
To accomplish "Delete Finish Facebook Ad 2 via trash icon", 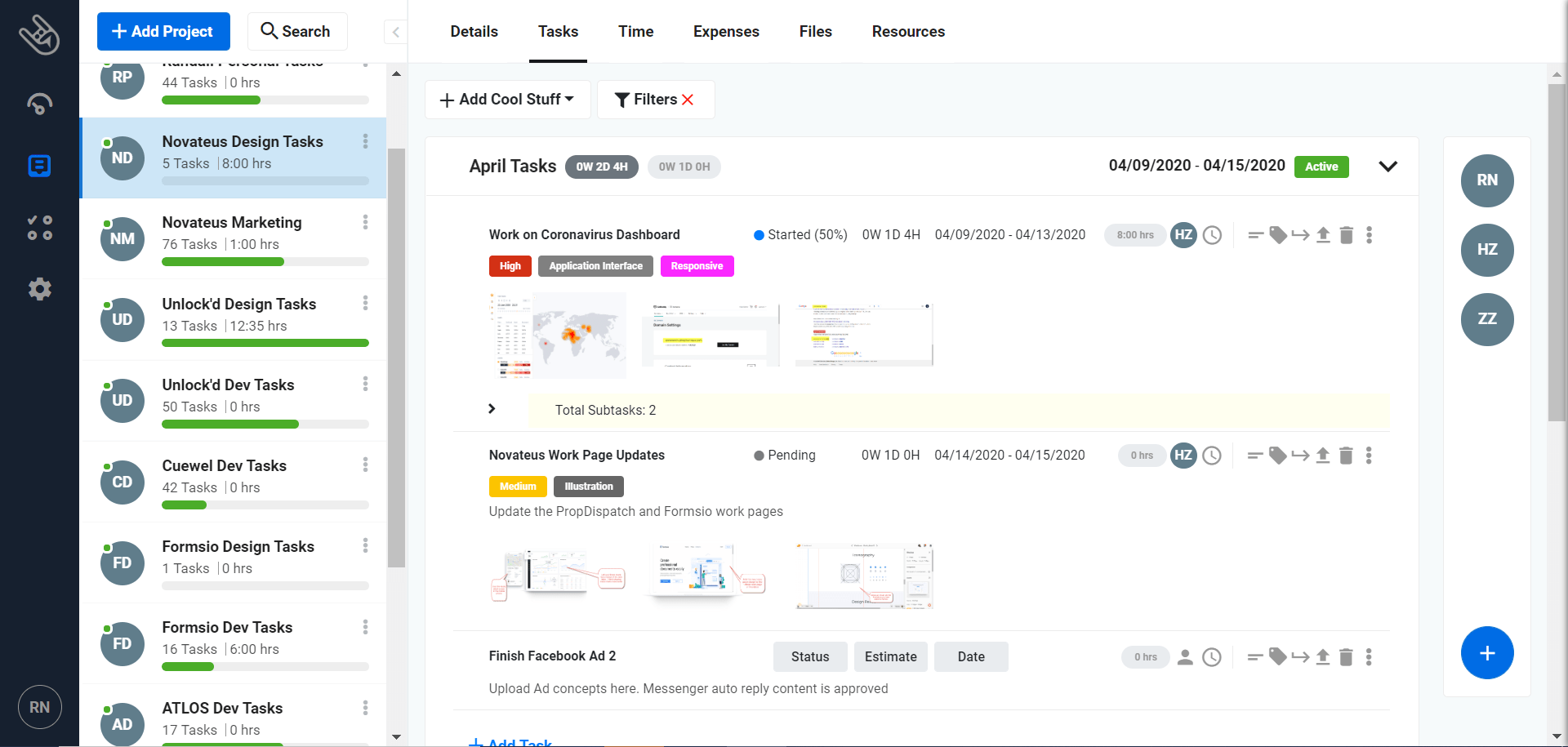I will tap(1346, 656).
